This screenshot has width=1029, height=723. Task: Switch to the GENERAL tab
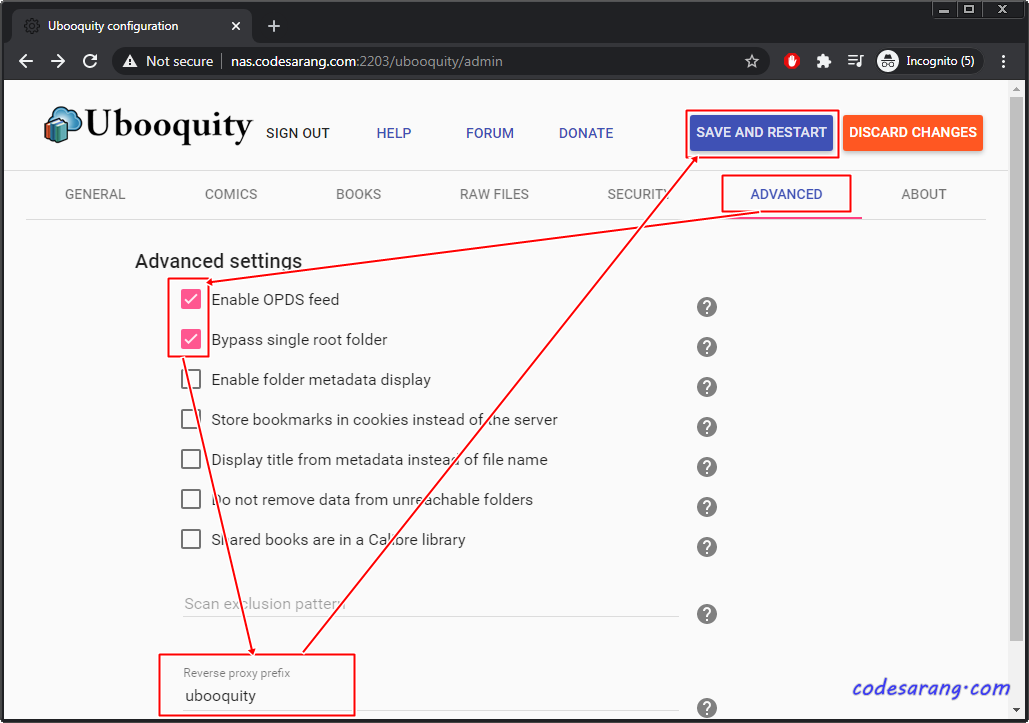pos(95,194)
